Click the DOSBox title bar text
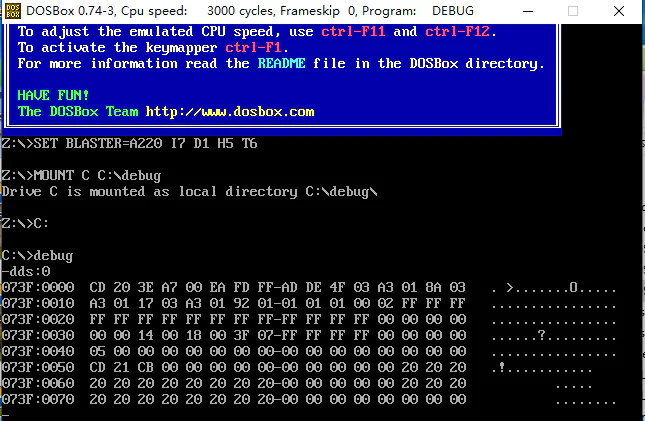This screenshot has height=421, width=645. (250, 11)
